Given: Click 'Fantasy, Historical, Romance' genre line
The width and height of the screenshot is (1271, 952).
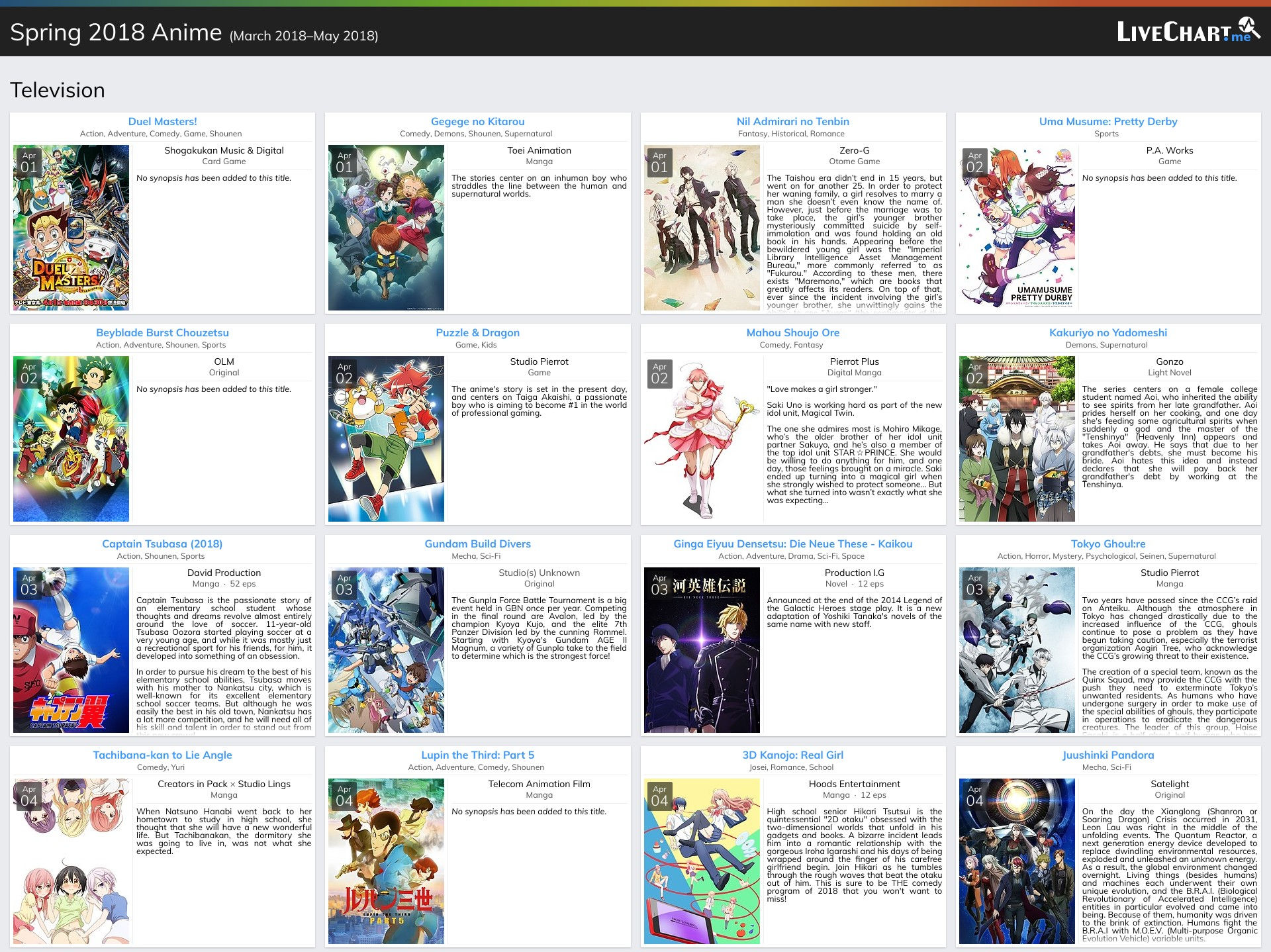Looking at the screenshot, I should [x=791, y=134].
